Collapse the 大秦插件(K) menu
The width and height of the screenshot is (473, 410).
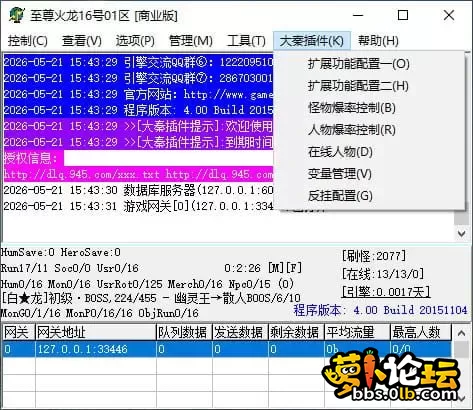pos(312,41)
